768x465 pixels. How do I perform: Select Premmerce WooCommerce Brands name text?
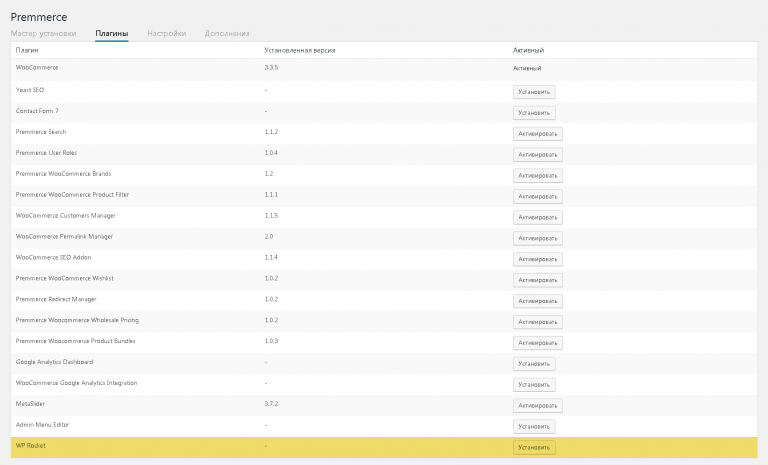(63, 174)
